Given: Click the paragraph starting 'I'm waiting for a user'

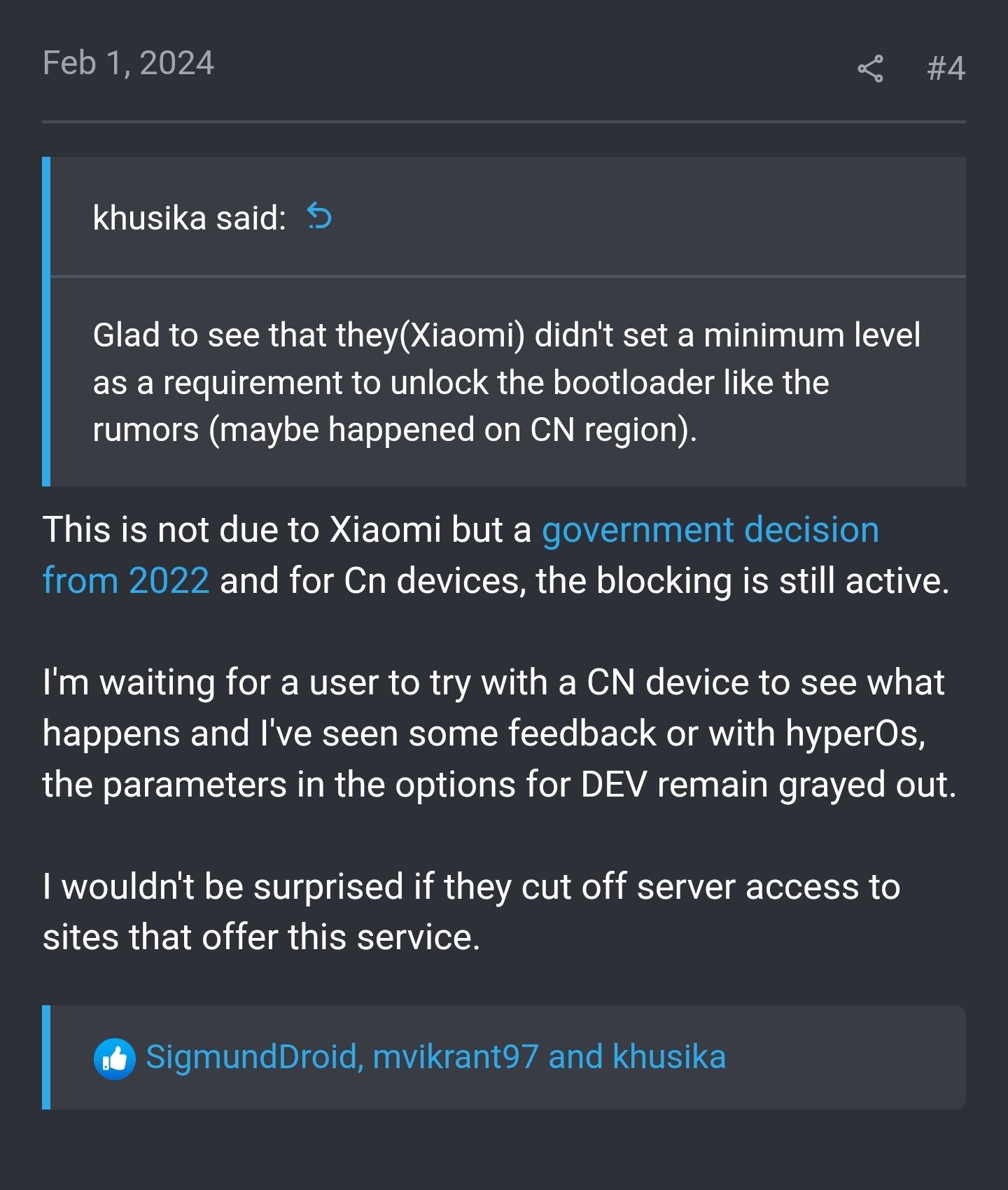Looking at the screenshot, I should 499,734.
